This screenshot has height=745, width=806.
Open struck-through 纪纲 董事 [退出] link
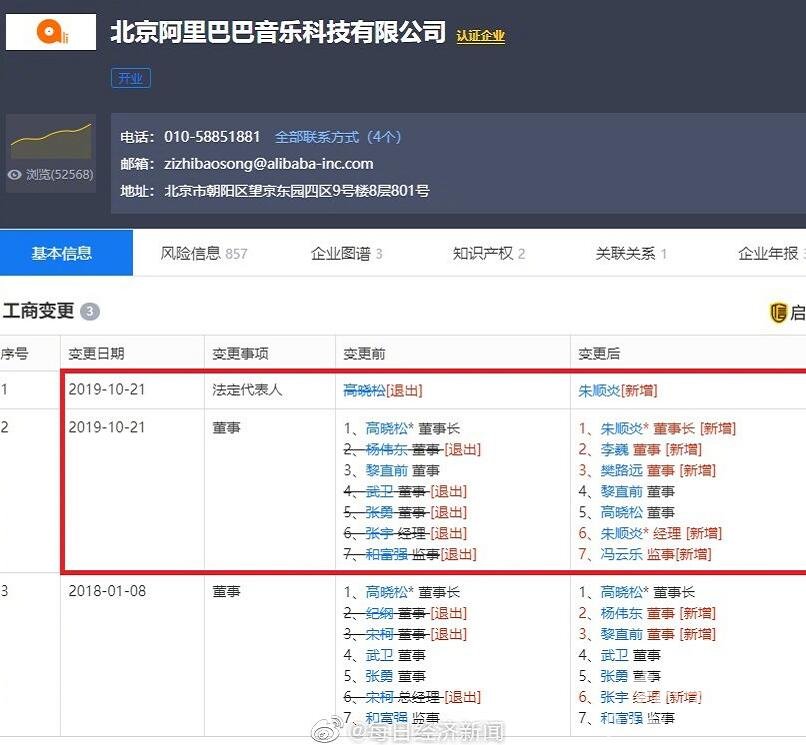point(405,613)
